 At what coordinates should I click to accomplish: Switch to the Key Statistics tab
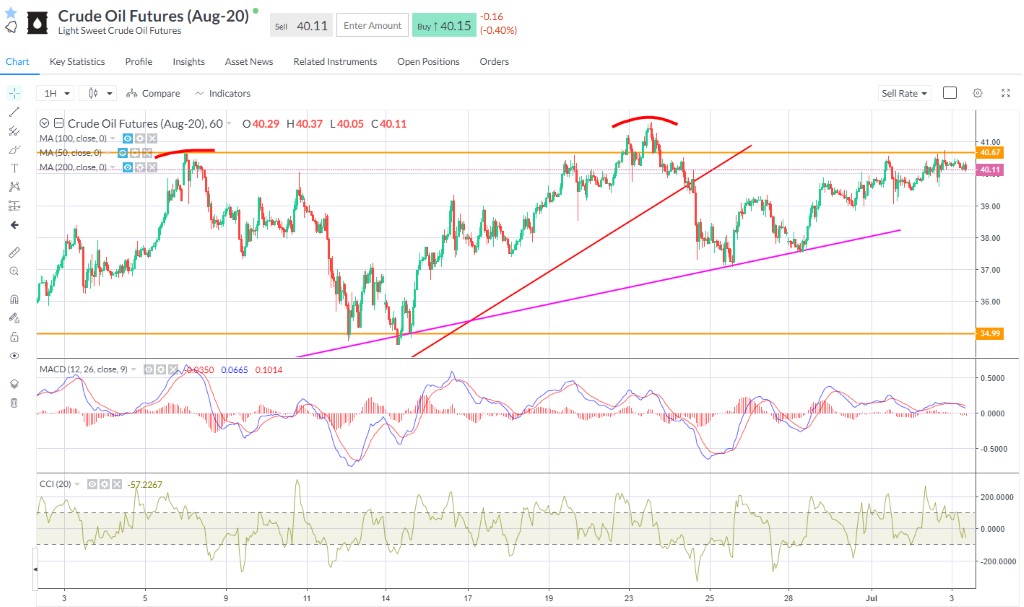pyautogui.click(x=77, y=62)
